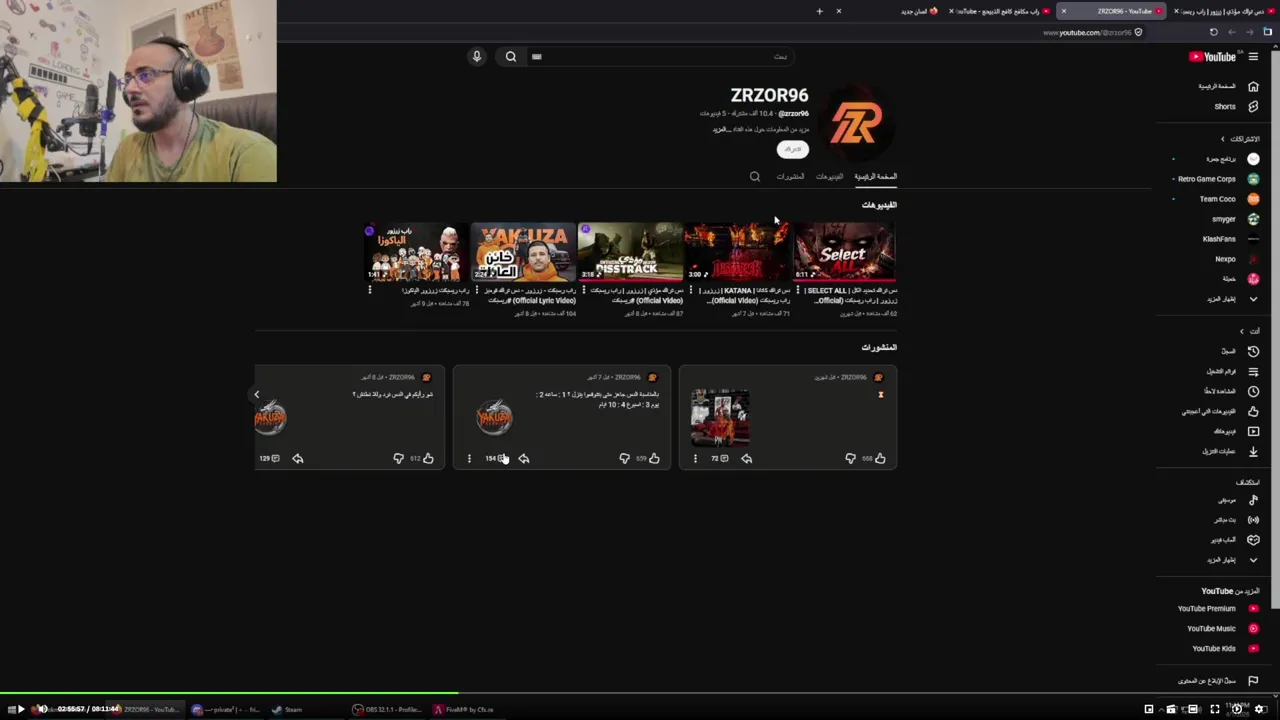This screenshot has height=720, width=1280.
Task: Go to YouTube home via logo
Action: click(x=1212, y=57)
